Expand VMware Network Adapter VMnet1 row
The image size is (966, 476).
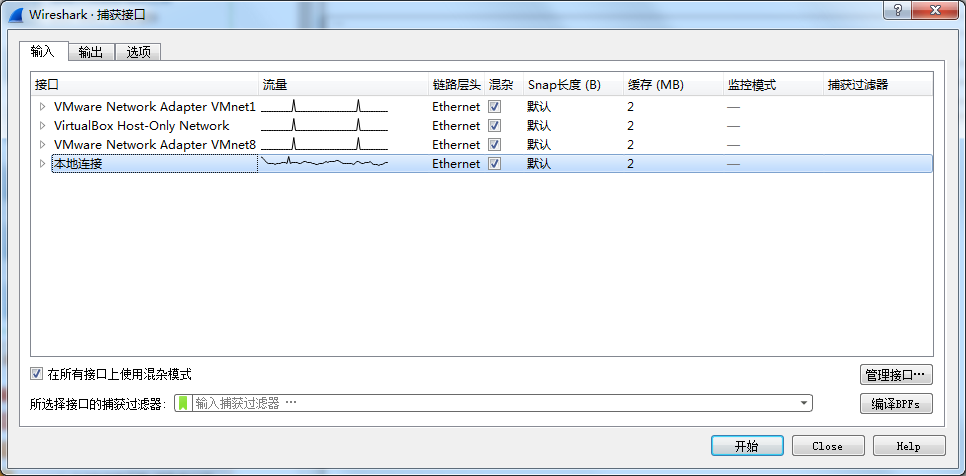click(43, 107)
